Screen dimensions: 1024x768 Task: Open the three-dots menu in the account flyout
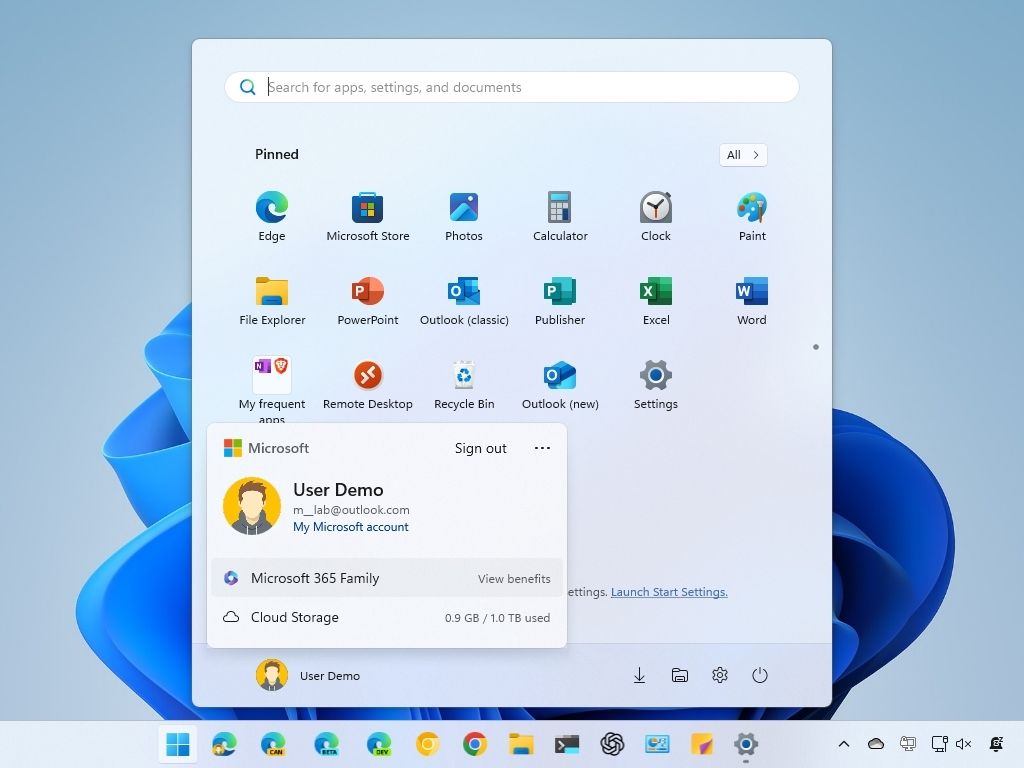(542, 448)
